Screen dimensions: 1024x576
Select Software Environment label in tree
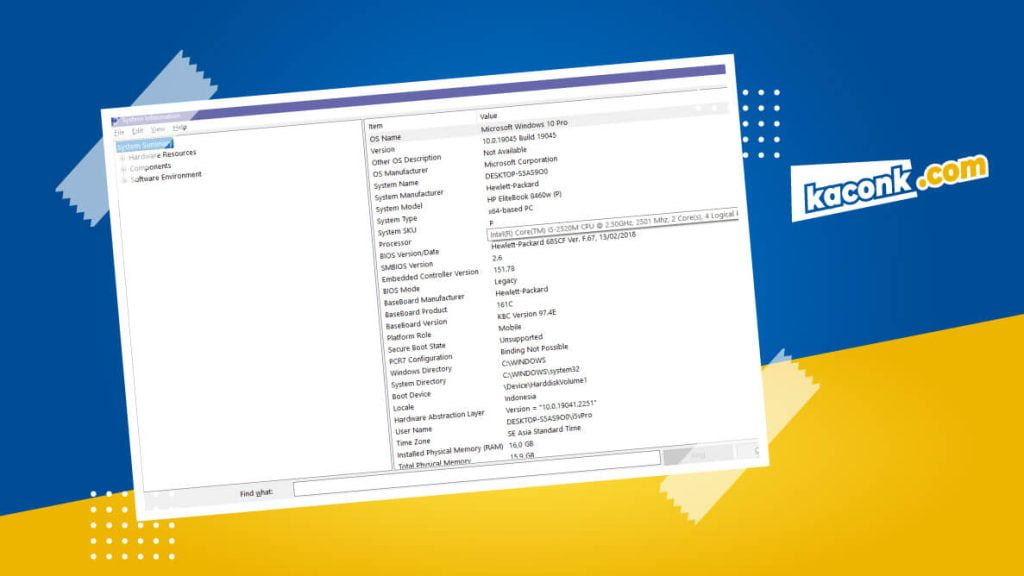point(166,177)
